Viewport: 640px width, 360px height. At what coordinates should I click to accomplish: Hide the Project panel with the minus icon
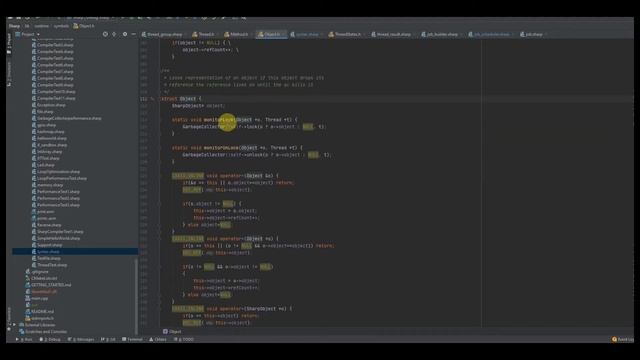pos(133,34)
